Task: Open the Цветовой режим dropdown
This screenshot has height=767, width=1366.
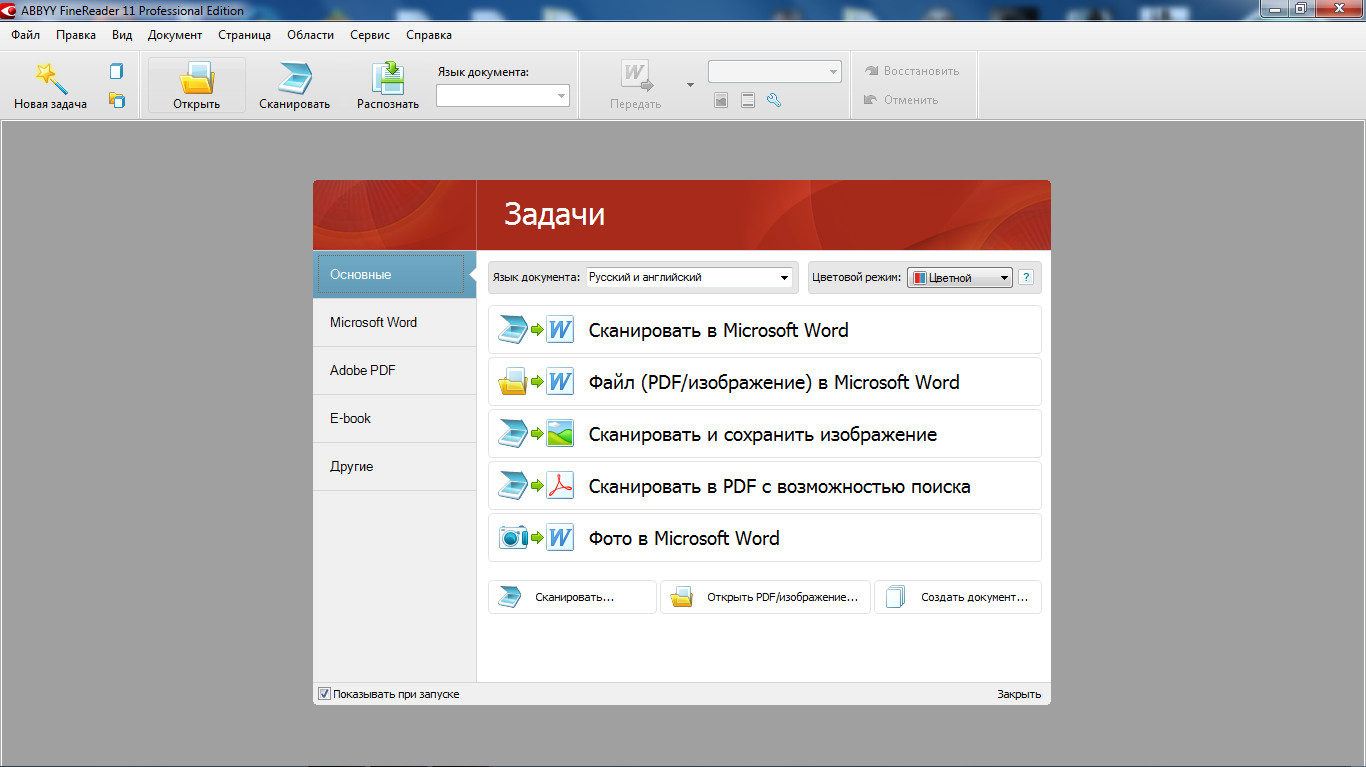Action: point(959,278)
